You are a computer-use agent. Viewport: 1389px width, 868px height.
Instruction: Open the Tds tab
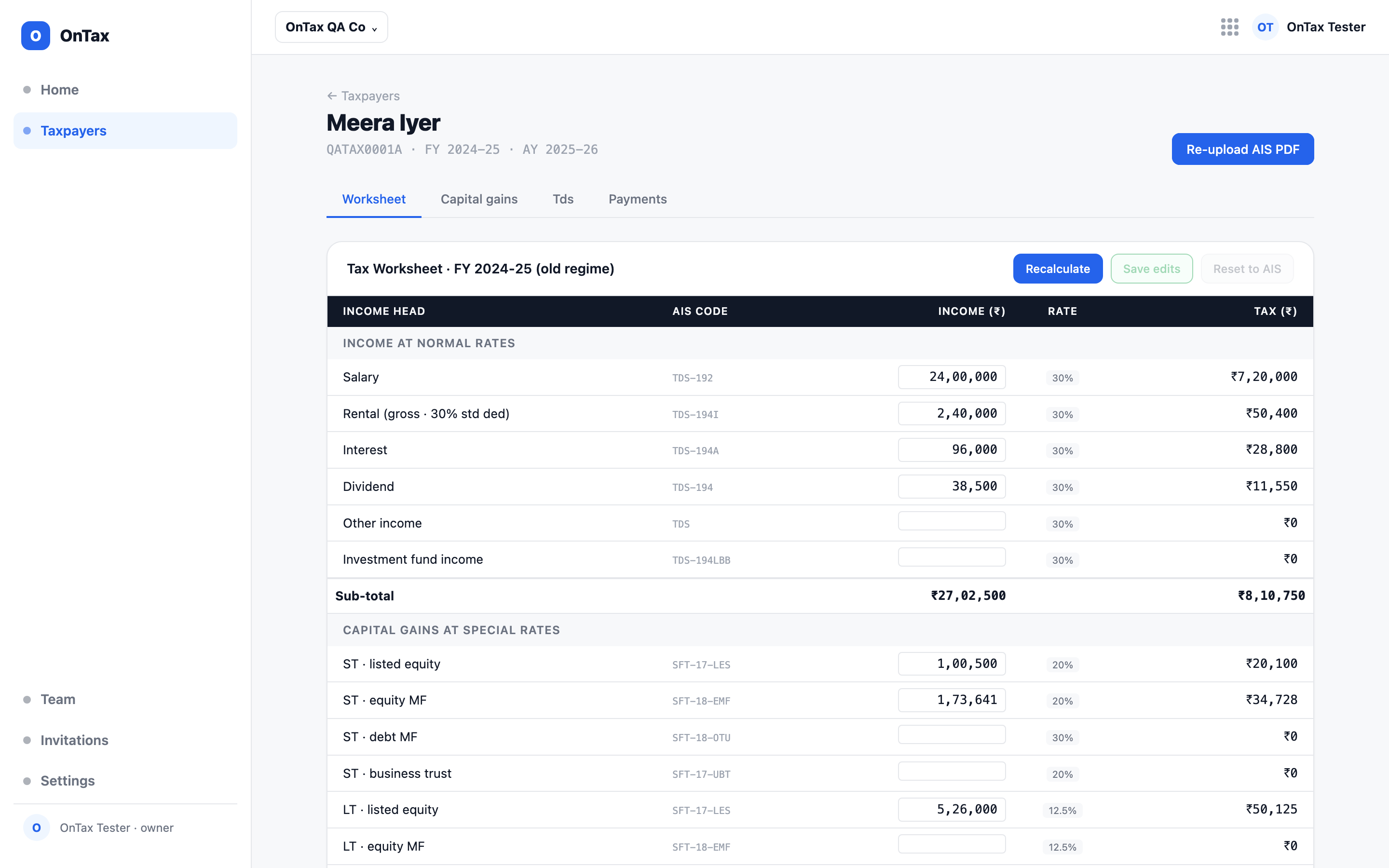pos(563,199)
